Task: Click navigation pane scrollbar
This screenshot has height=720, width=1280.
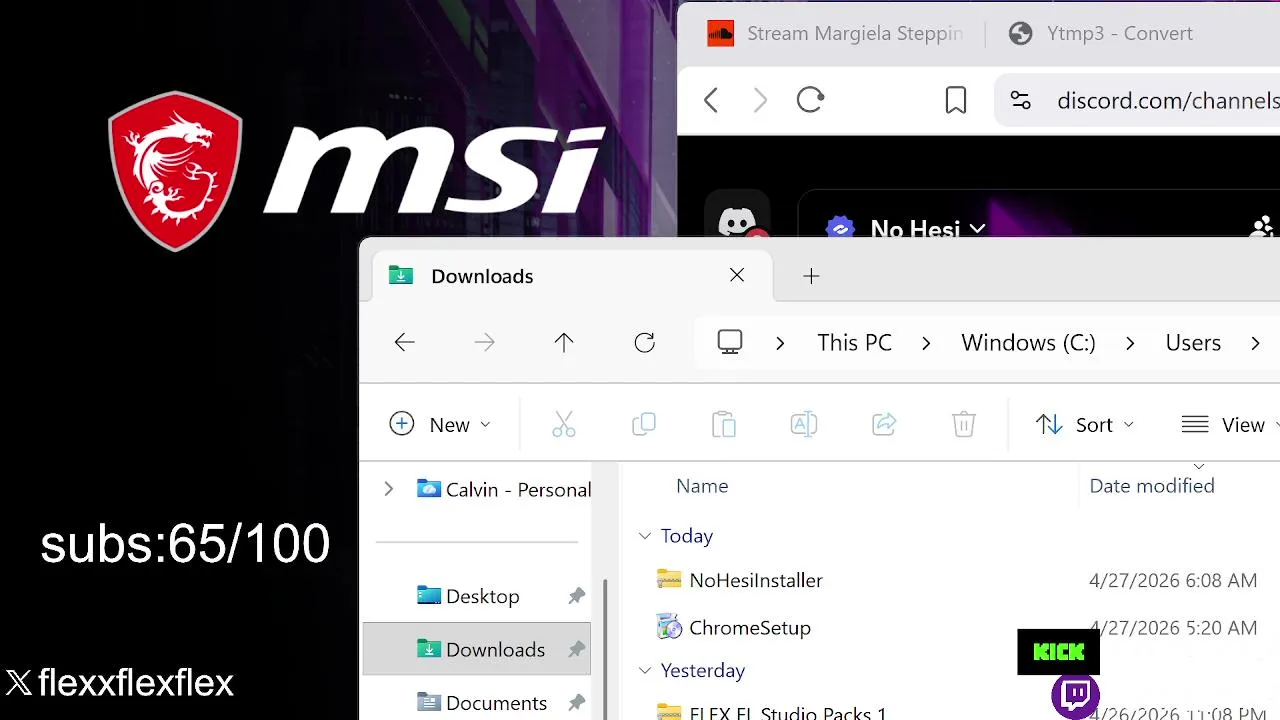Action: [604, 650]
